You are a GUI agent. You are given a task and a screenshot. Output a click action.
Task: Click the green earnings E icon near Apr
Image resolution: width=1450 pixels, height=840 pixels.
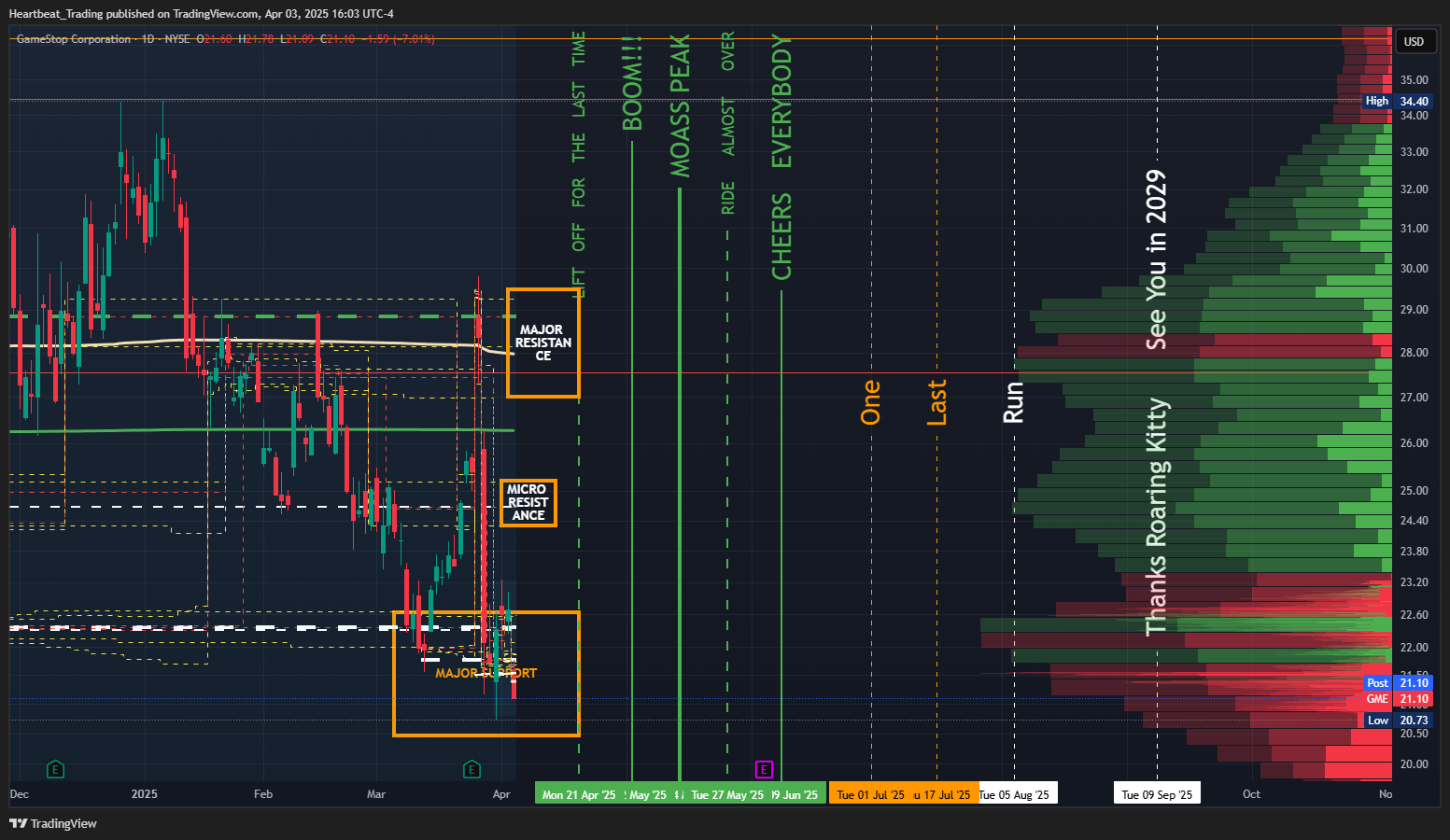point(472,770)
